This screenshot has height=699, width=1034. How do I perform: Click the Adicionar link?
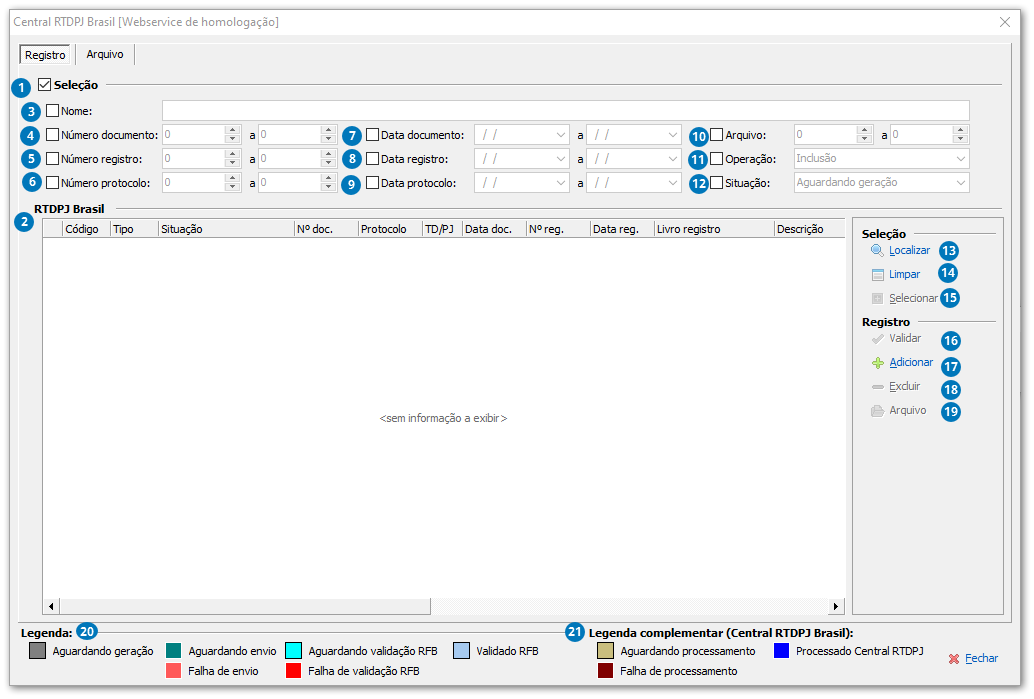(x=911, y=362)
